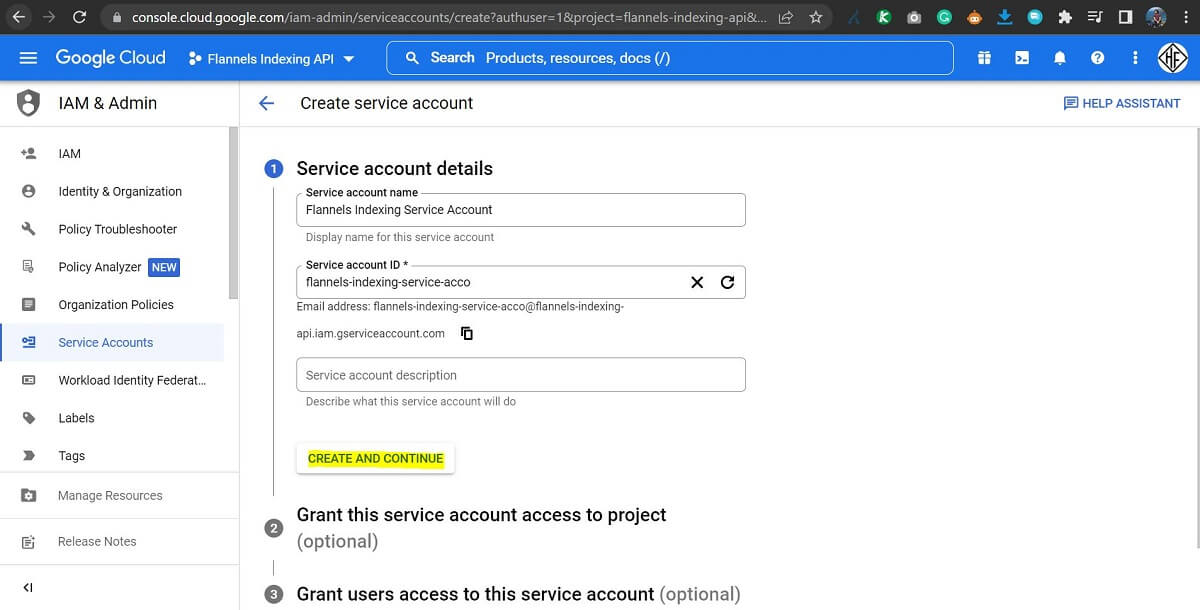Image resolution: width=1200 pixels, height=610 pixels.
Task: Expand step 2 Grant this service account access
Action: coord(481,528)
